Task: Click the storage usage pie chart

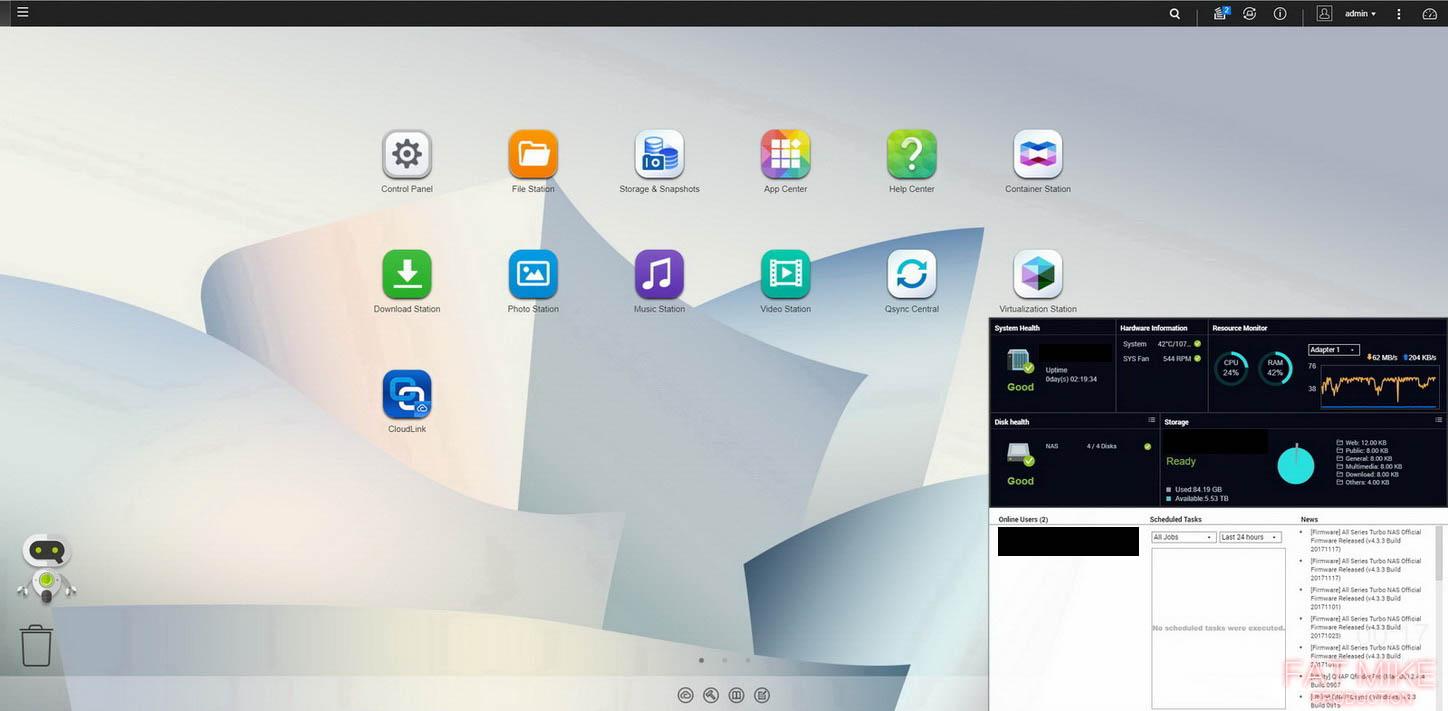Action: (x=1296, y=465)
